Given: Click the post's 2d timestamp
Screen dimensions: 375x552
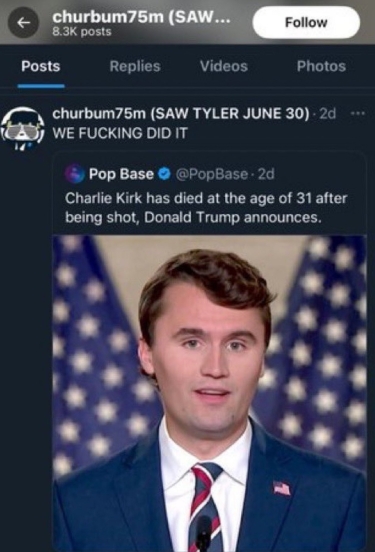Looking at the screenshot, I should (x=327, y=114).
